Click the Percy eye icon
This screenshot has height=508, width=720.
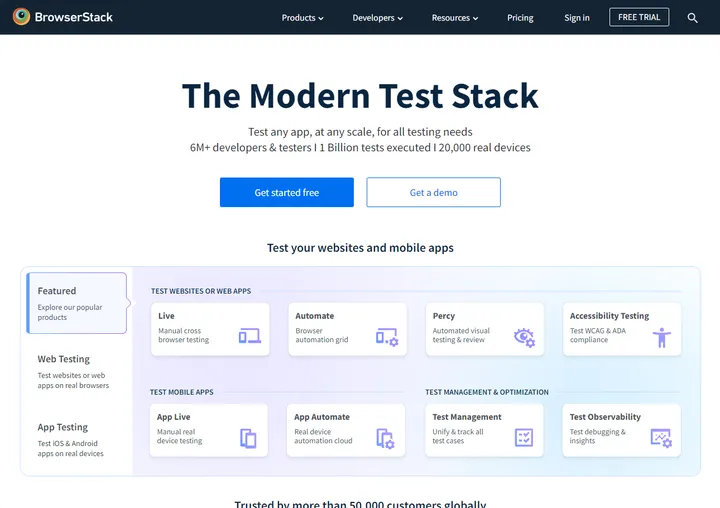pos(524,338)
